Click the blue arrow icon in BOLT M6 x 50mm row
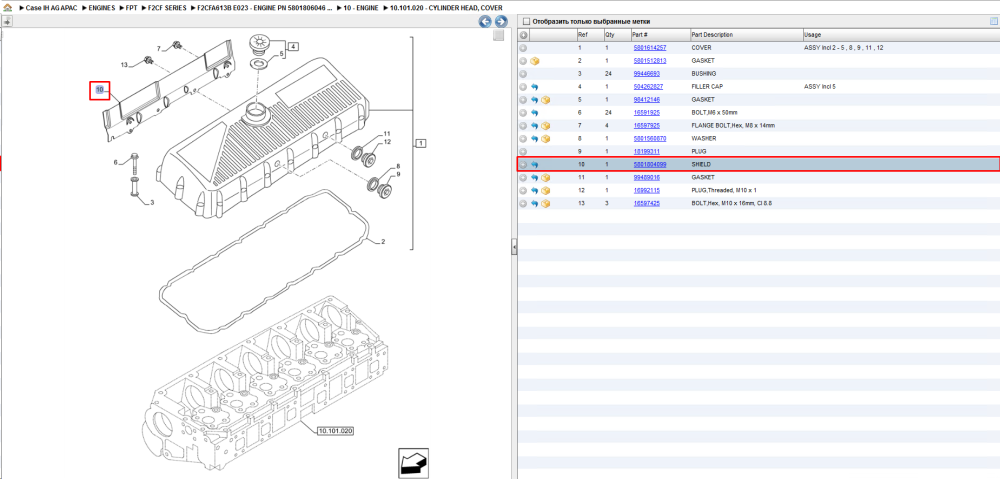 (x=534, y=113)
